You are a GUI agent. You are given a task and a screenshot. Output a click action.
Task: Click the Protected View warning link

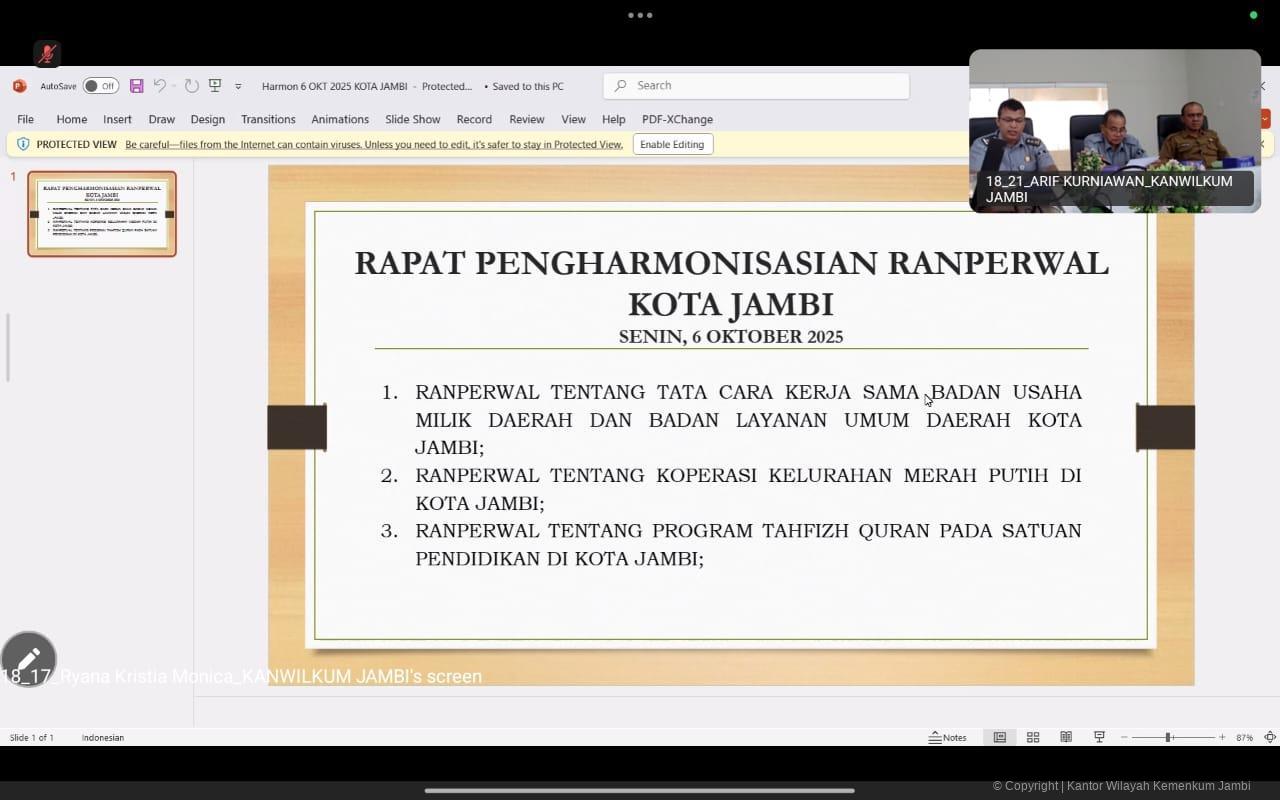[373, 144]
